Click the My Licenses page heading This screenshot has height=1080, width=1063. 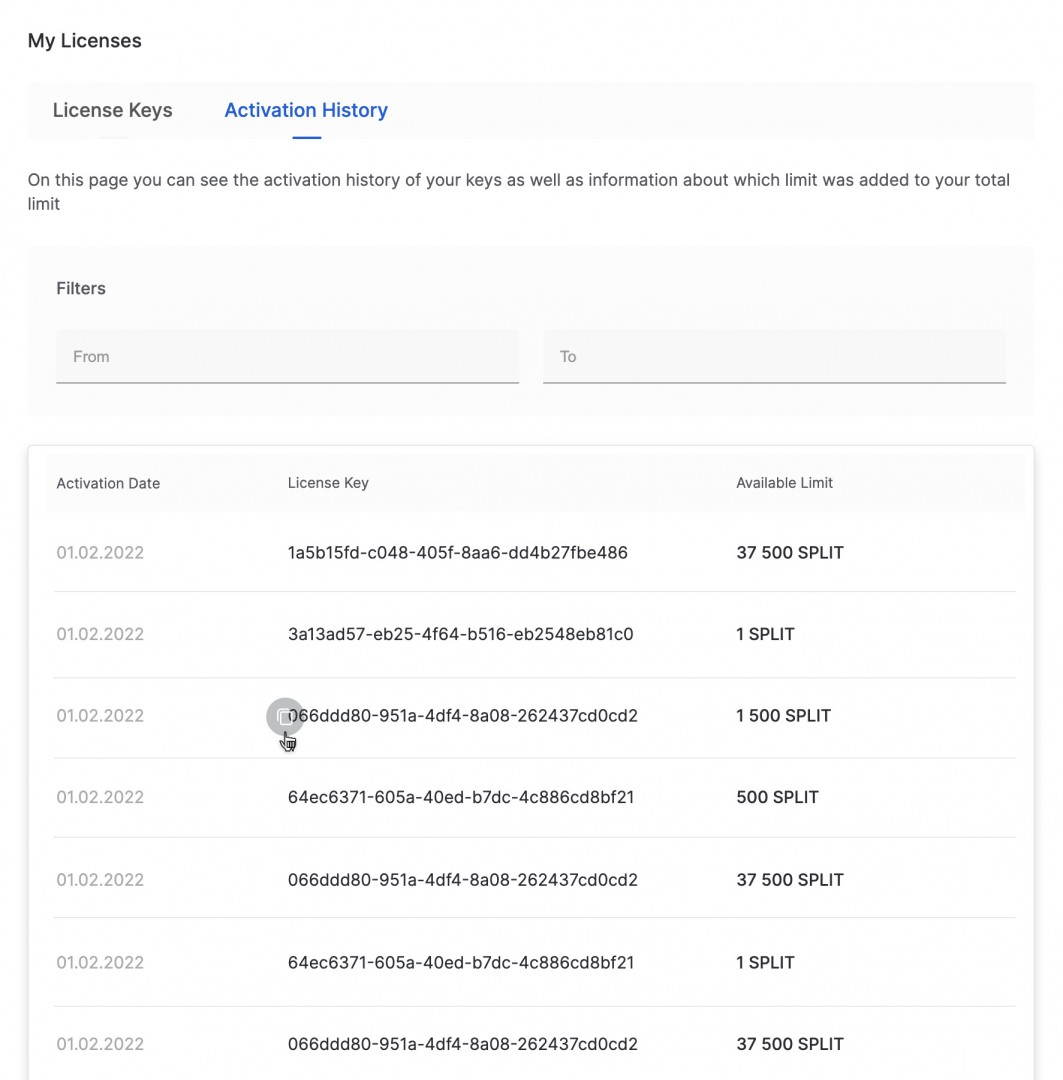click(x=85, y=41)
